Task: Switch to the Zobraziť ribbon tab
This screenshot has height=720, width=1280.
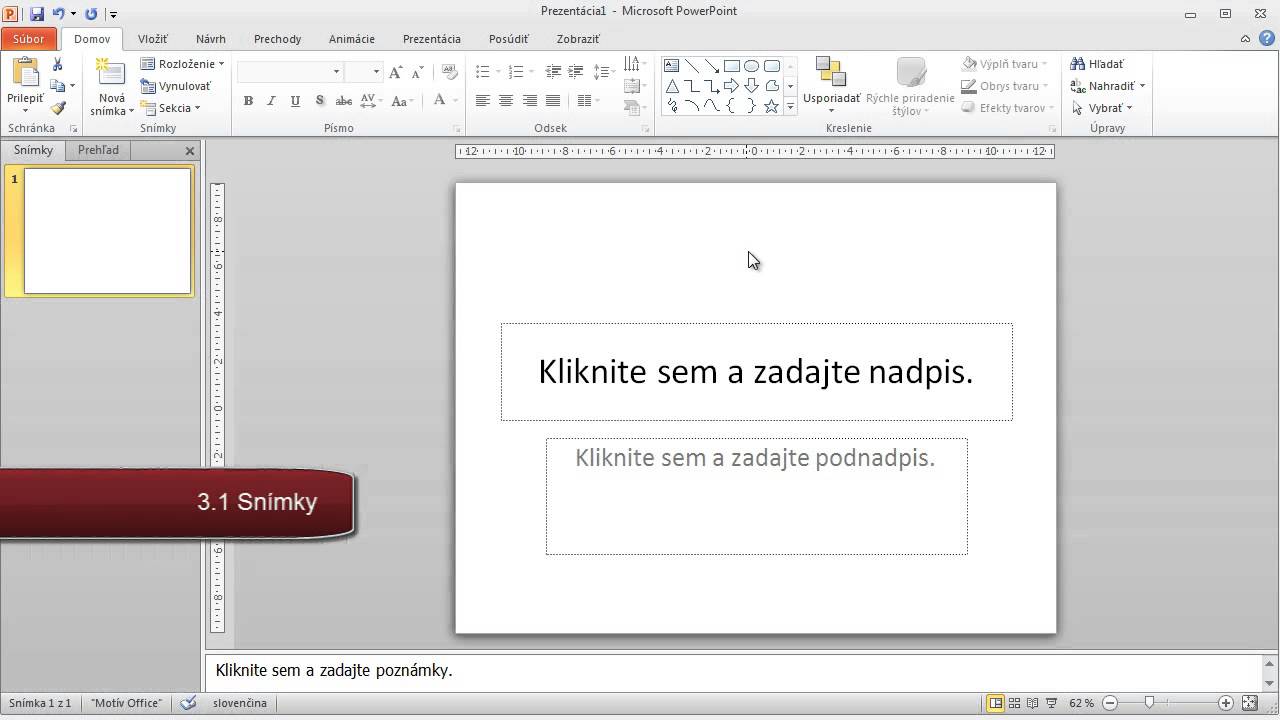Action: point(578,39)
